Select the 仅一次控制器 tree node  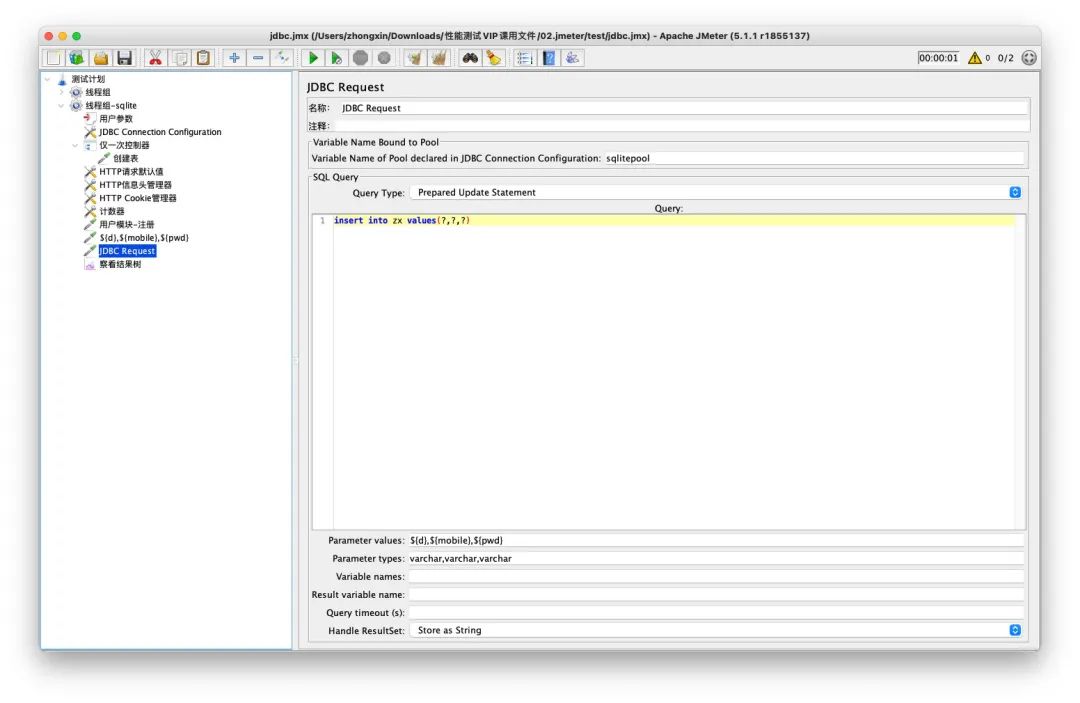coord(124,145)
